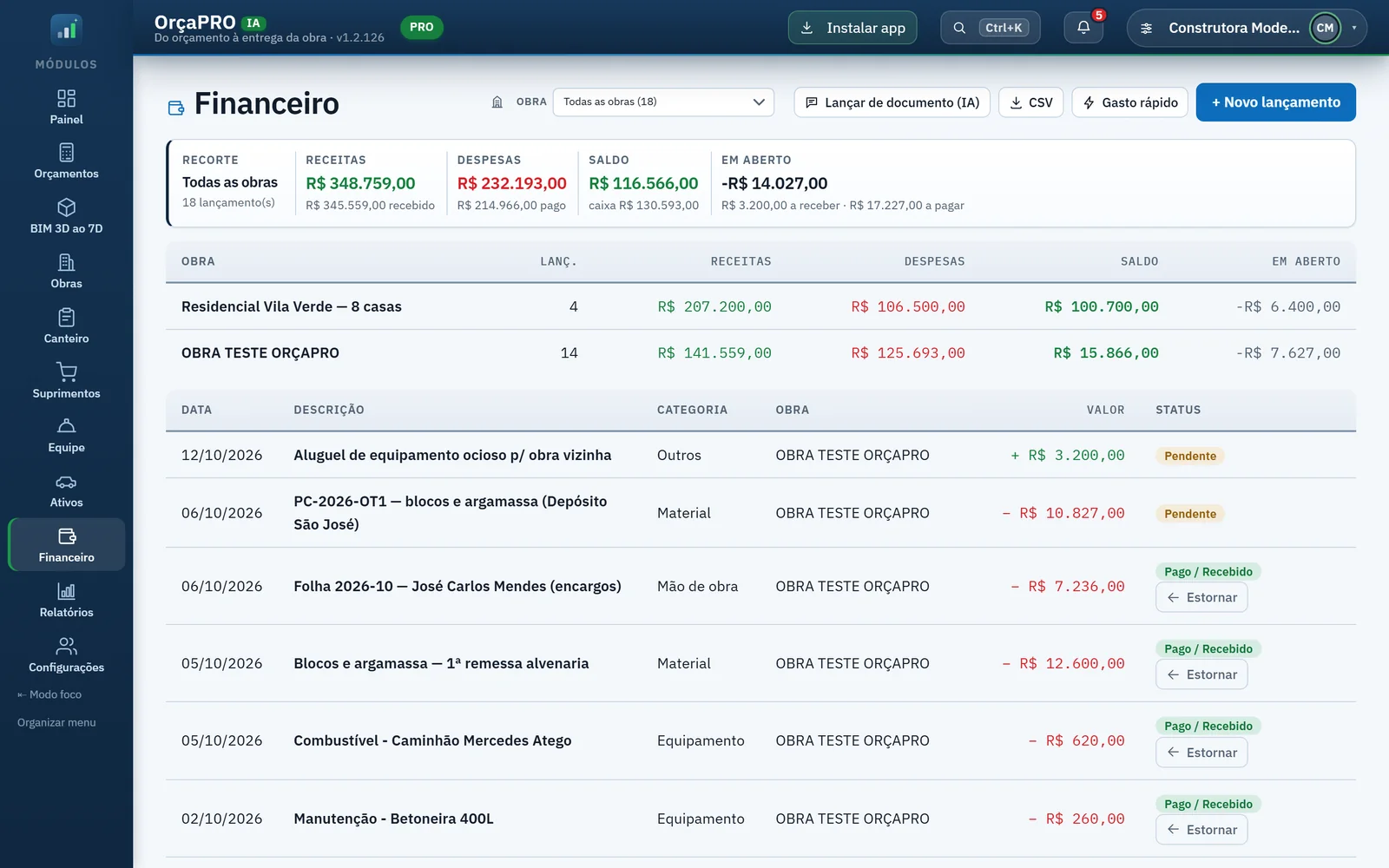The width and height of the screenshot is (1389, 868).
Task: Estornar the Folha 2026-10 entry
Action: pos(1201,597)
